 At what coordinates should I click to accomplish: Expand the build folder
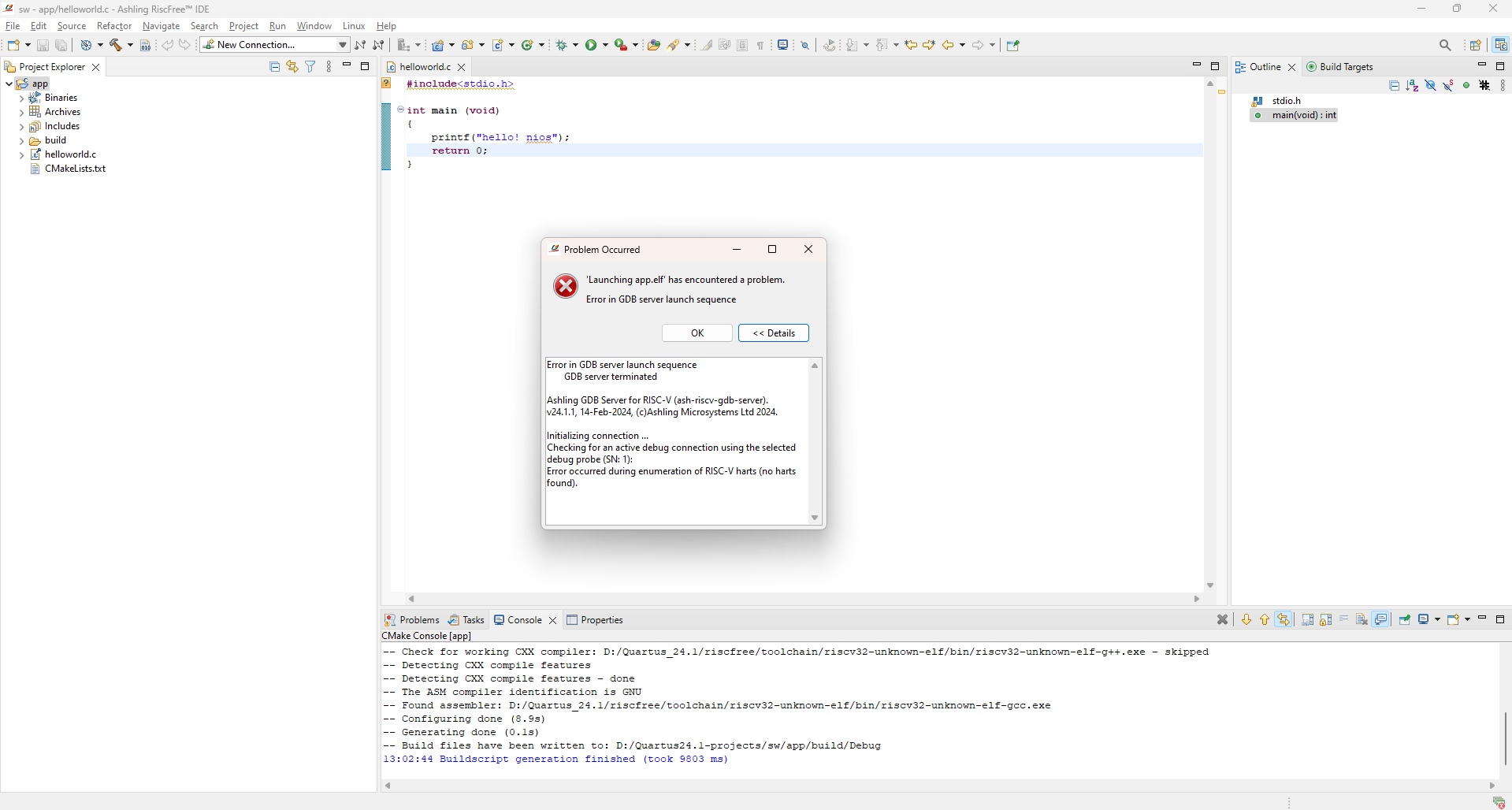21,141
